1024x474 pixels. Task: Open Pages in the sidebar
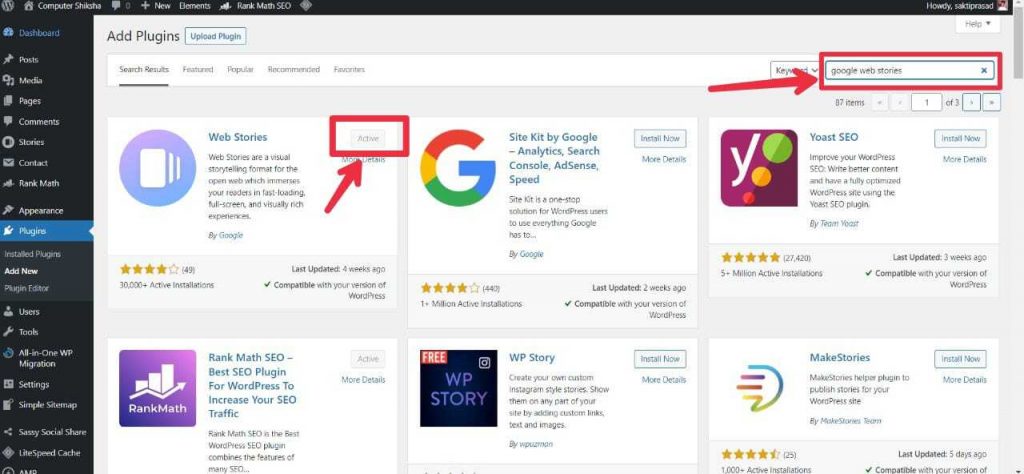tap(29, 101)
